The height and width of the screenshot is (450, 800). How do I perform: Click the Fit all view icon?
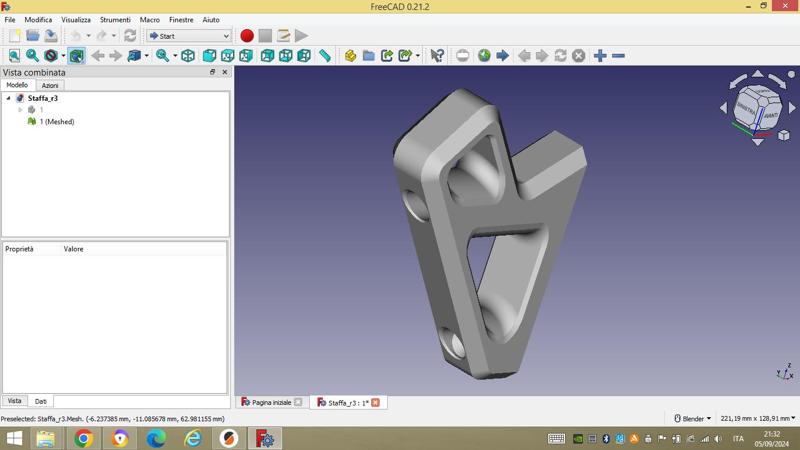pos(14,56)
